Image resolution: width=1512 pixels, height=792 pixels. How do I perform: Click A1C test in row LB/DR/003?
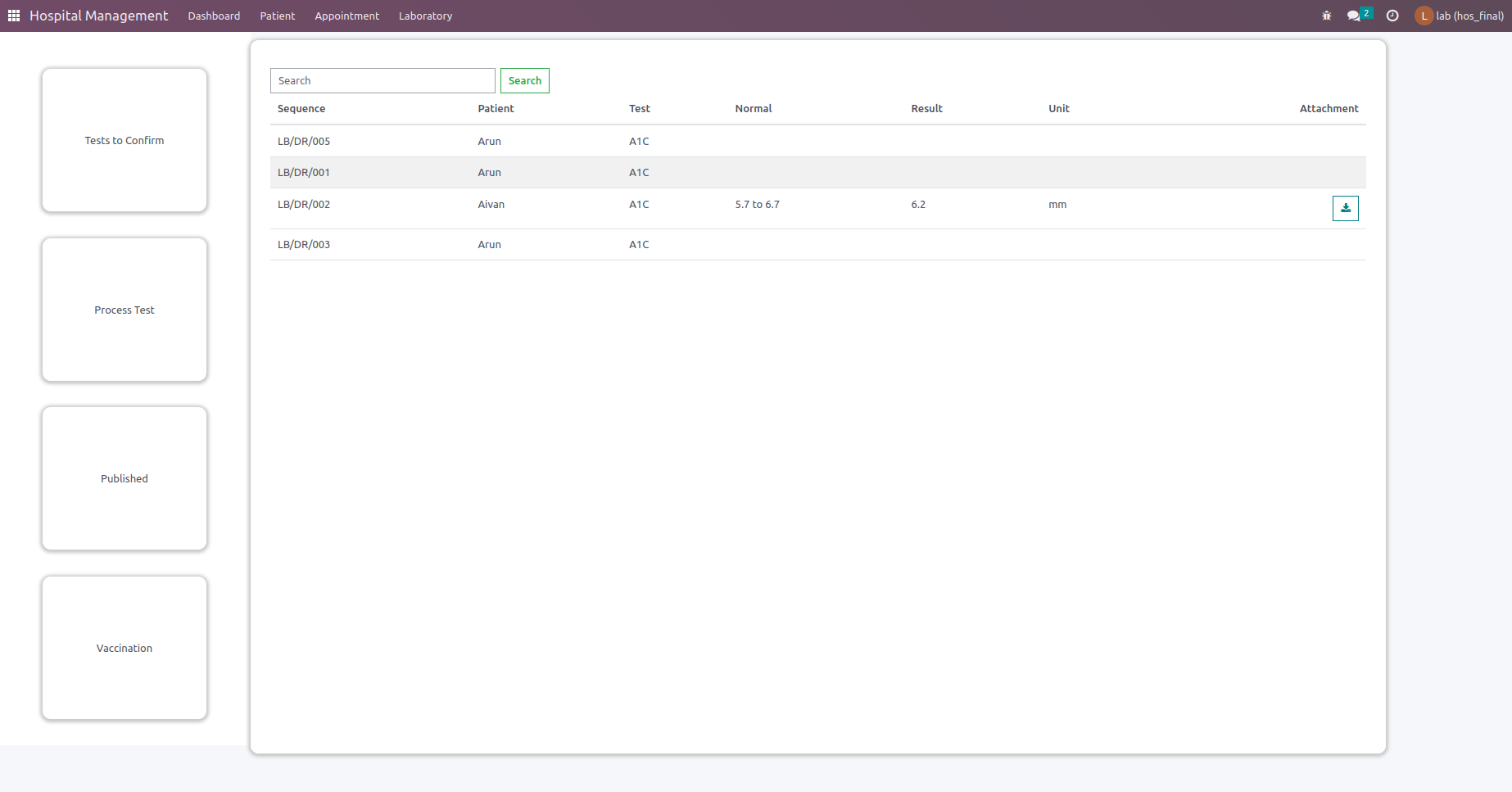(639, 244)
